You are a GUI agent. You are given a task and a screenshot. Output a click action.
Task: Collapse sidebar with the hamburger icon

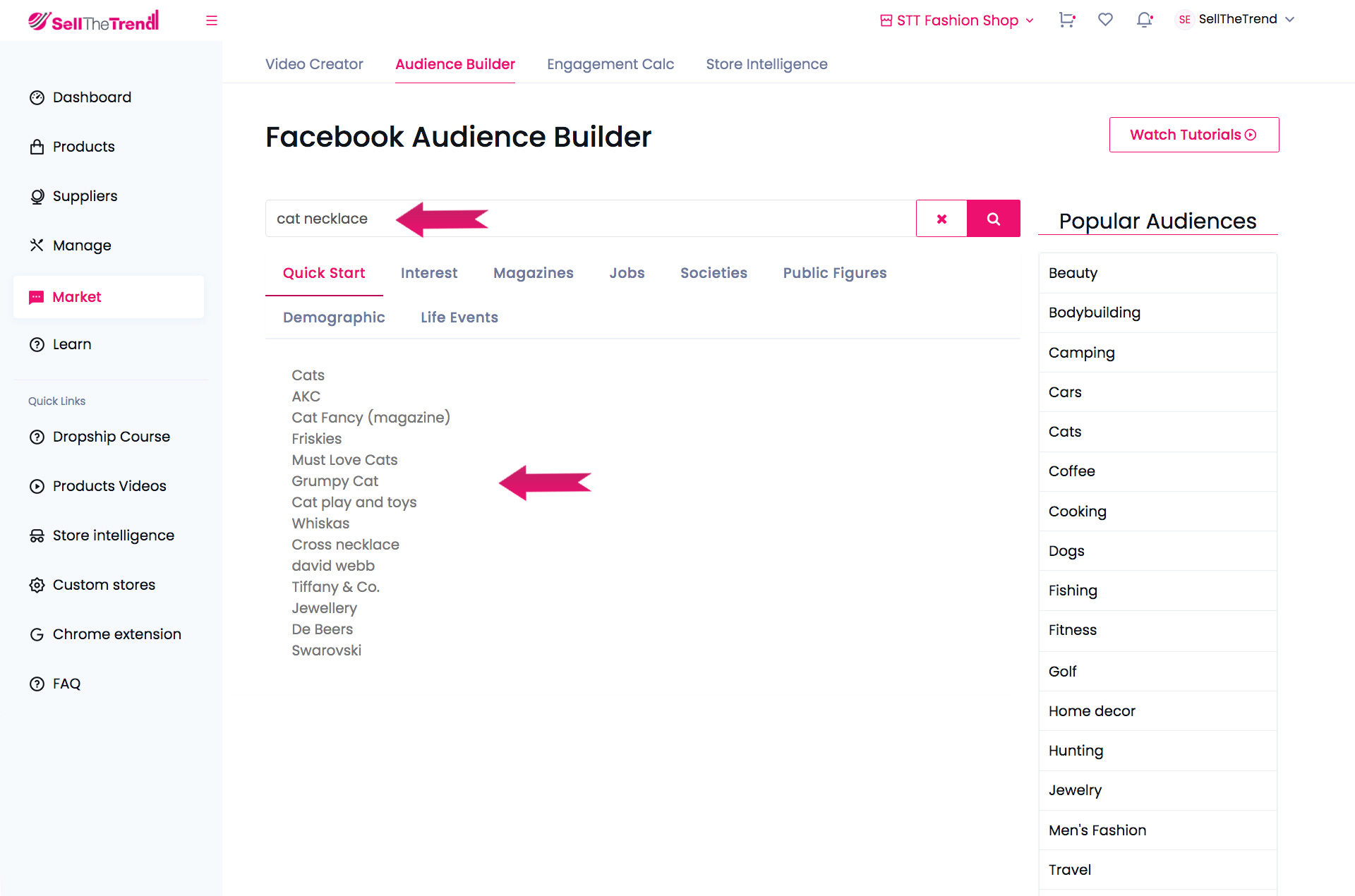(x=211, y=20)
